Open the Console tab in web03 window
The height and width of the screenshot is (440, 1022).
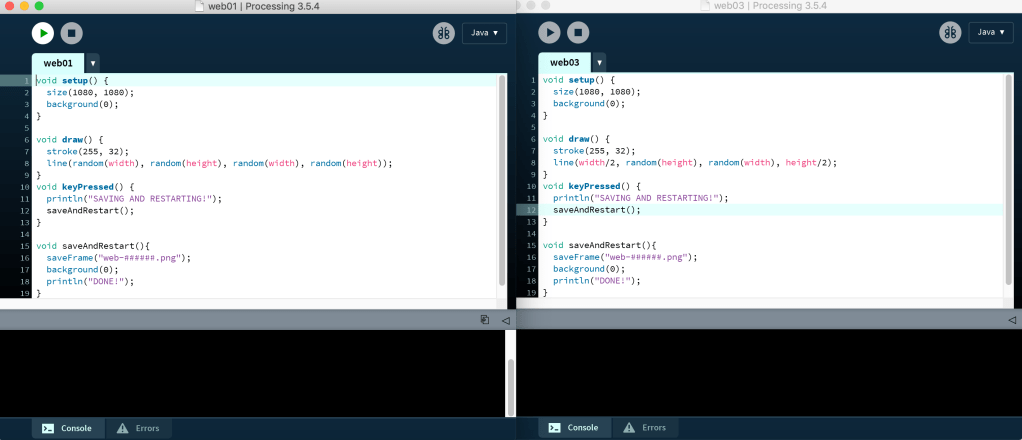(x=573, y=428)
